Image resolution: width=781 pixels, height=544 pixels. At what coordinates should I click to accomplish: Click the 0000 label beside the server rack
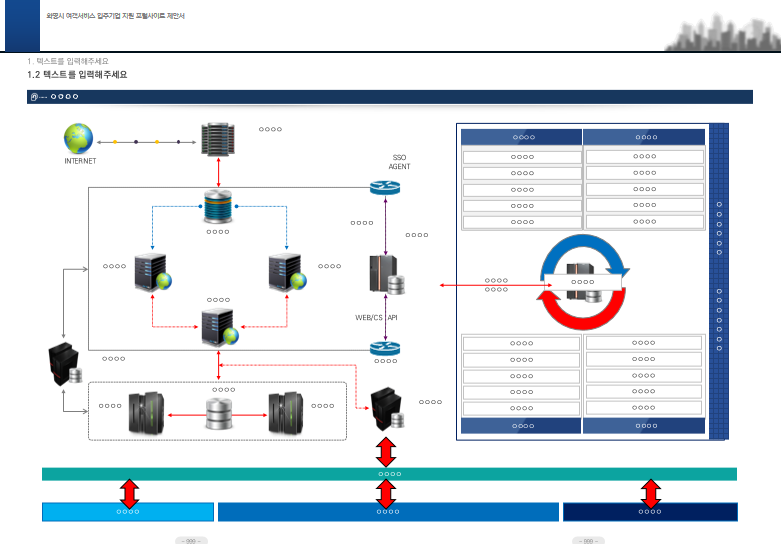(270, 129)
